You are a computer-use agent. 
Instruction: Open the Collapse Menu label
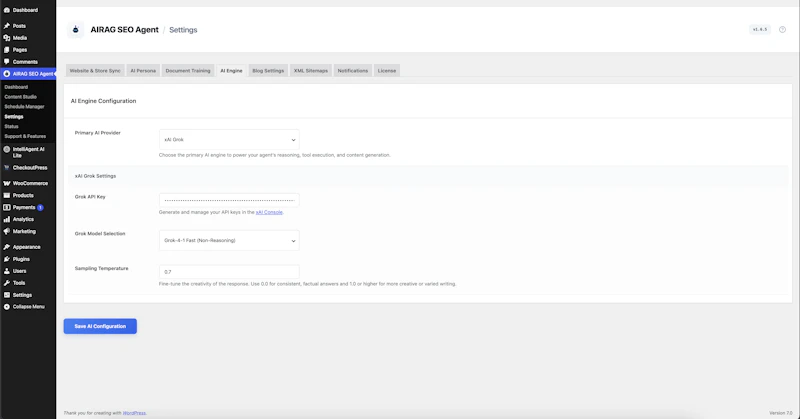(29, 307)
